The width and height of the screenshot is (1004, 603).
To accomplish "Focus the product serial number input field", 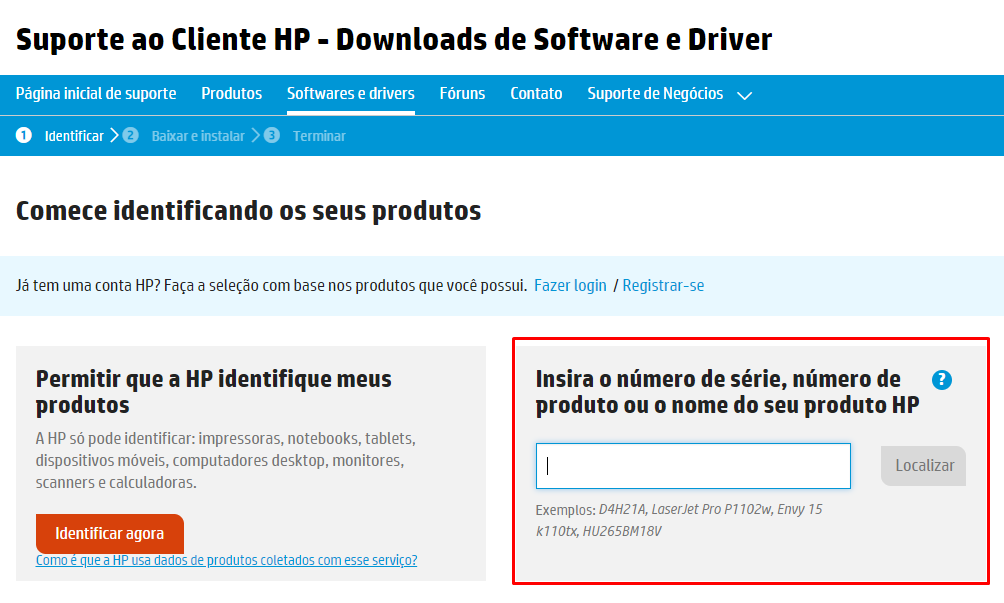I will pos(693,466).
